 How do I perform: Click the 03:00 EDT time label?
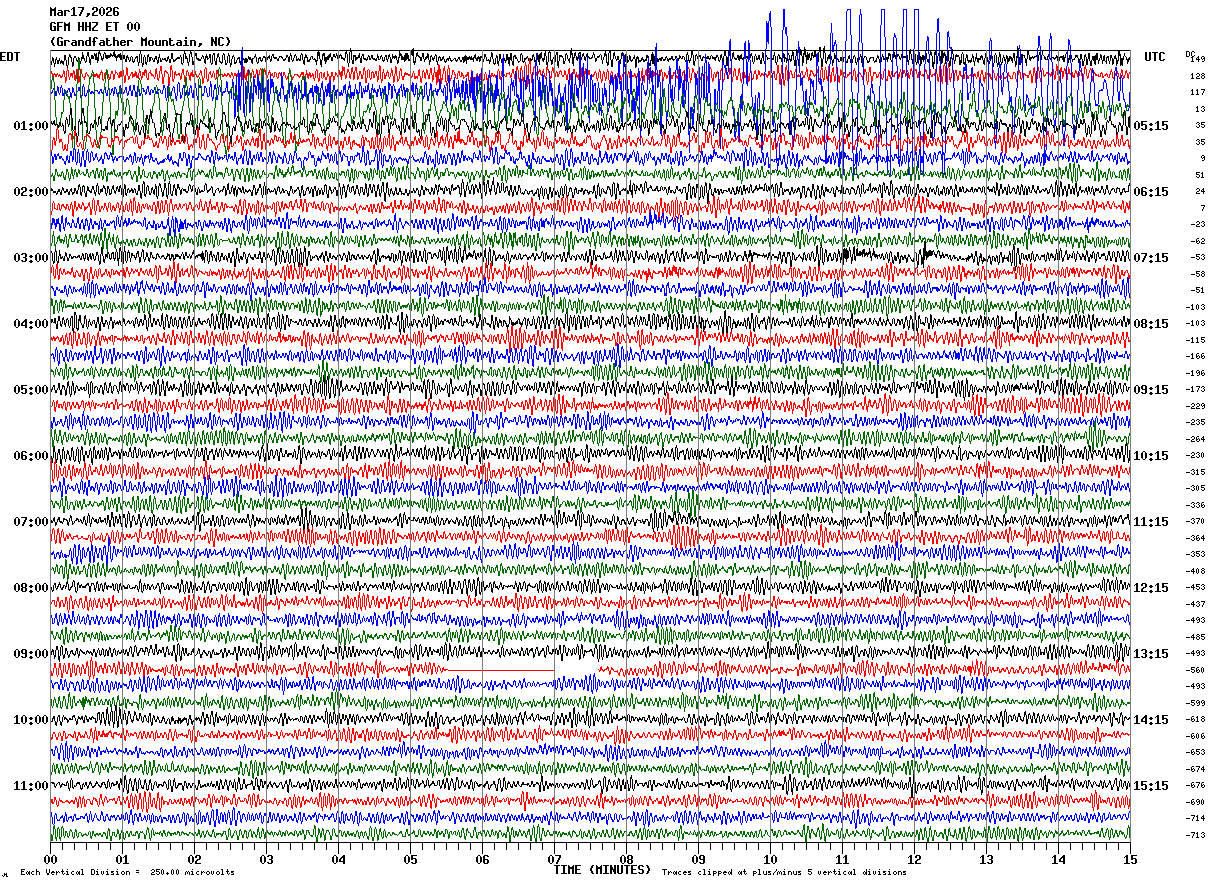[31, 258]
